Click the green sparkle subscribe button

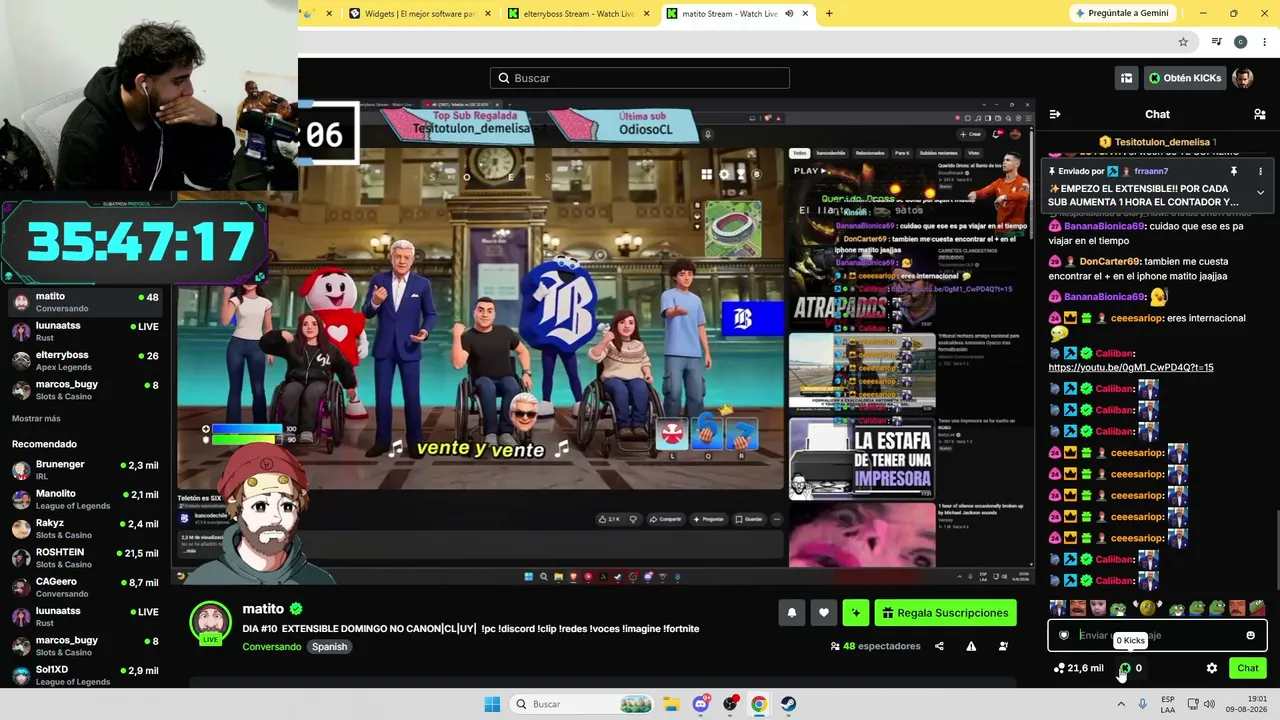pos(856,613)
